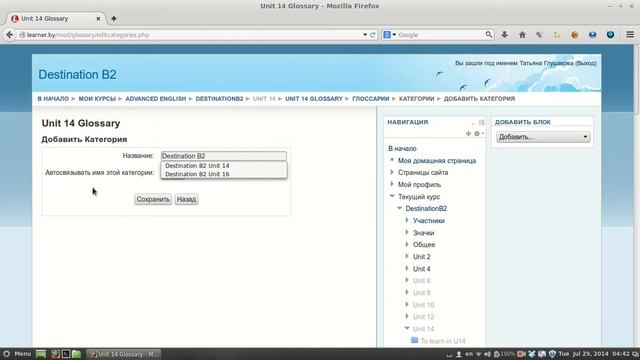Click the orange round extension icon in toolbar
Image resolution: width=640 pixels, height=360 pixels.
(x=575, y=35)
